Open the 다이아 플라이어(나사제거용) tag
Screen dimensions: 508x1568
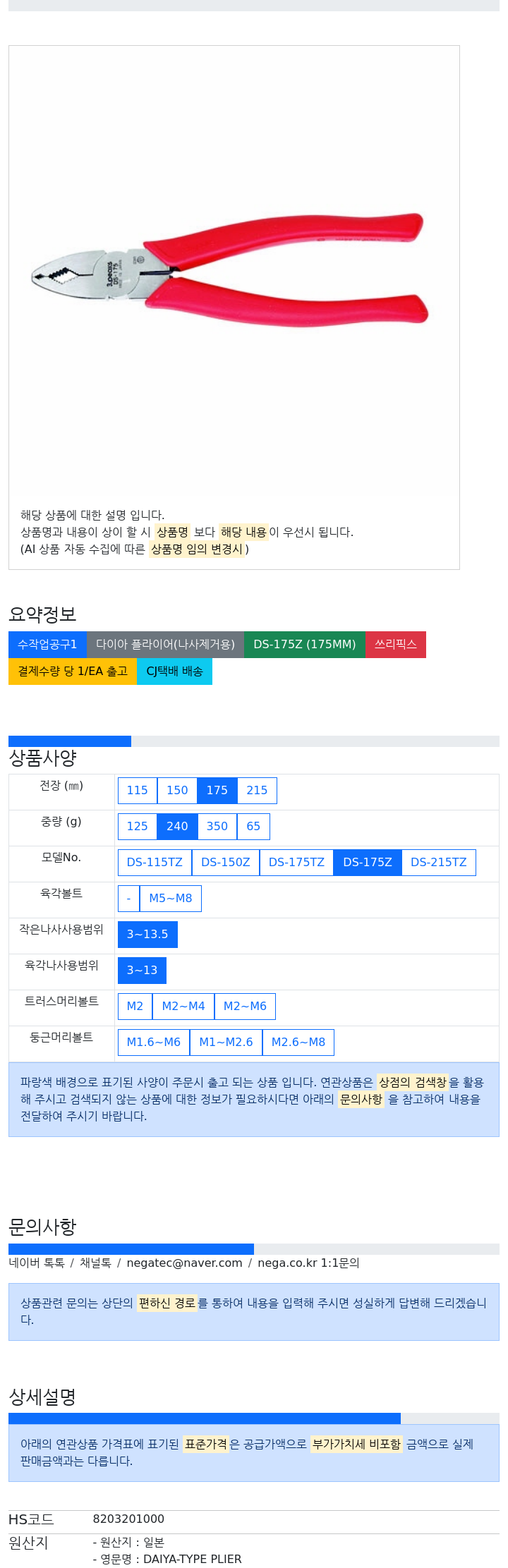165,645
